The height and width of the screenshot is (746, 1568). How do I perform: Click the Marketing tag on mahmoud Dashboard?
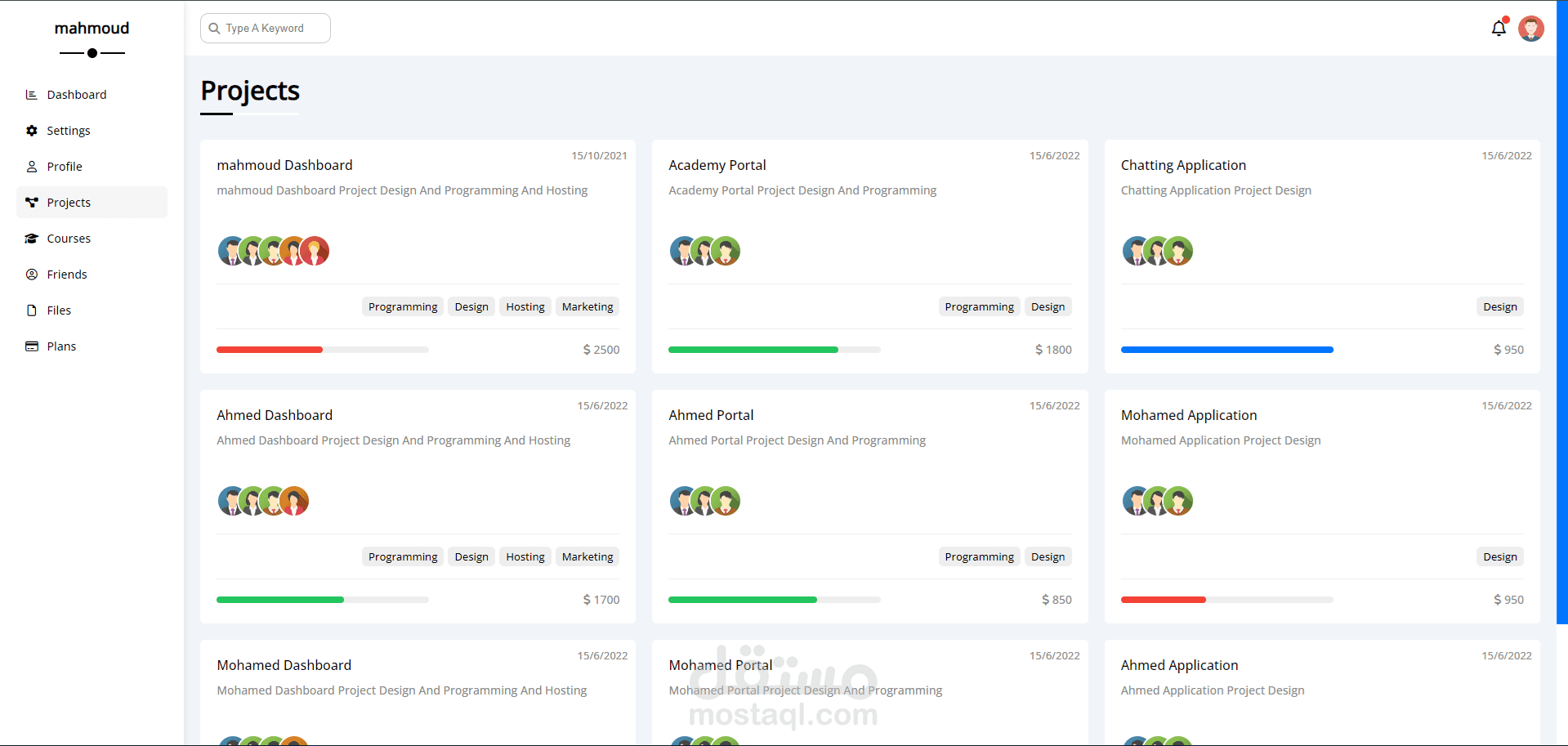tap(587, 306)
